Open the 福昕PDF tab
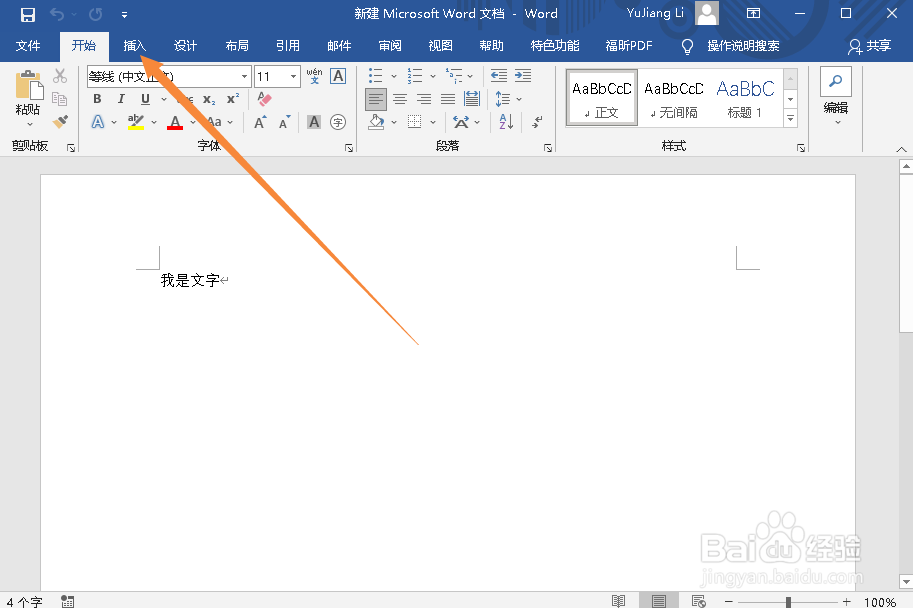 click(x=629, y=45)
